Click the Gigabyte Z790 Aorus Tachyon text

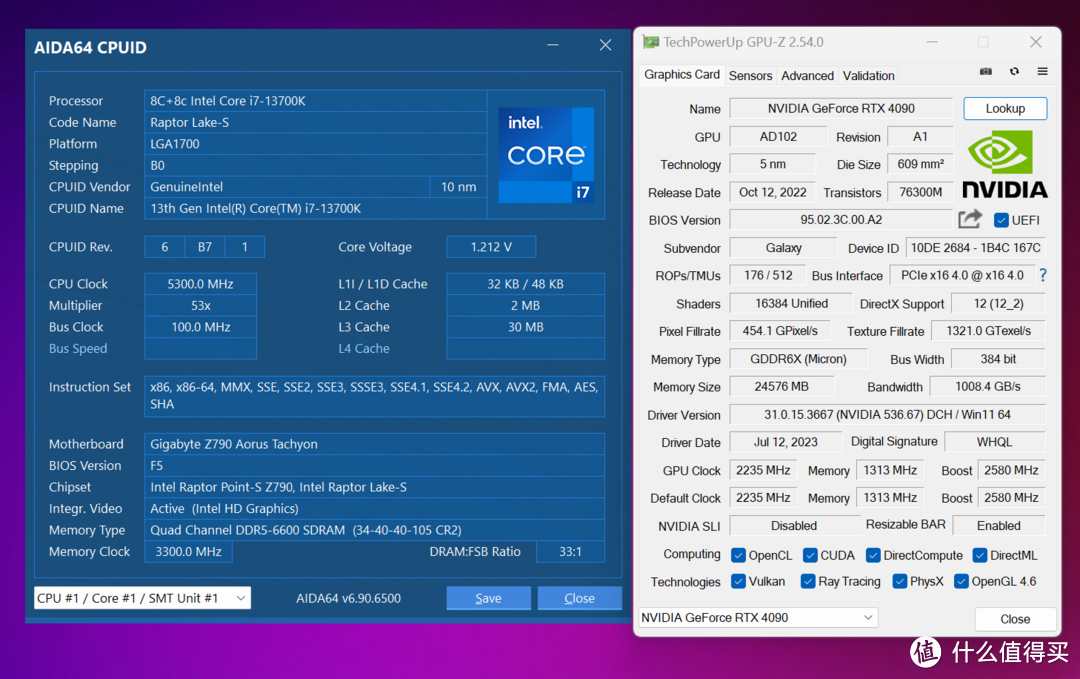[234, 444]
